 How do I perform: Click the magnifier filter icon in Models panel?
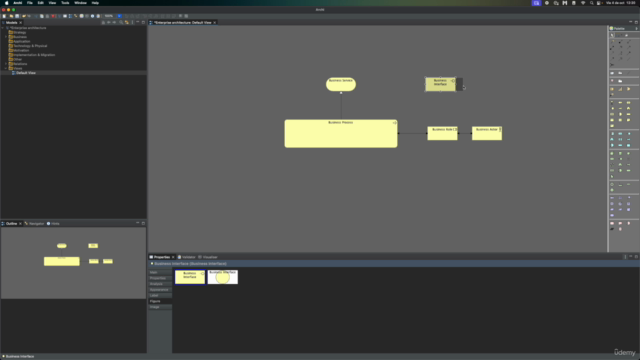tap(121, 22)
